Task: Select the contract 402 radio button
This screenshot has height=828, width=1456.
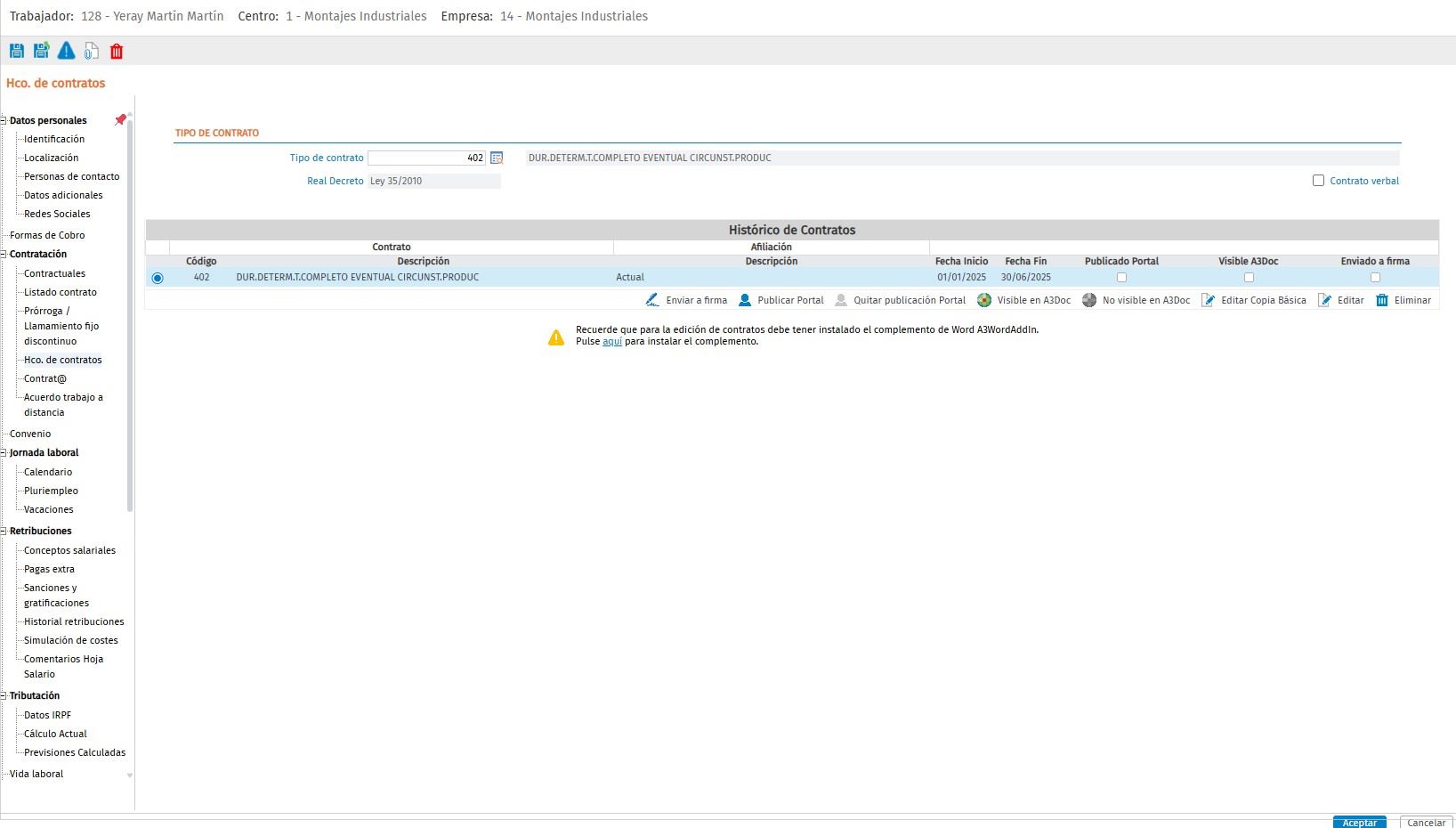Action: tap(158, 278)
